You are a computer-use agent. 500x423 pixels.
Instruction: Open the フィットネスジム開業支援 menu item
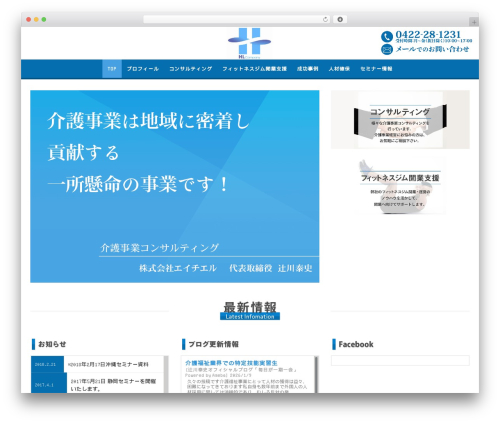[x=254, y=69]
